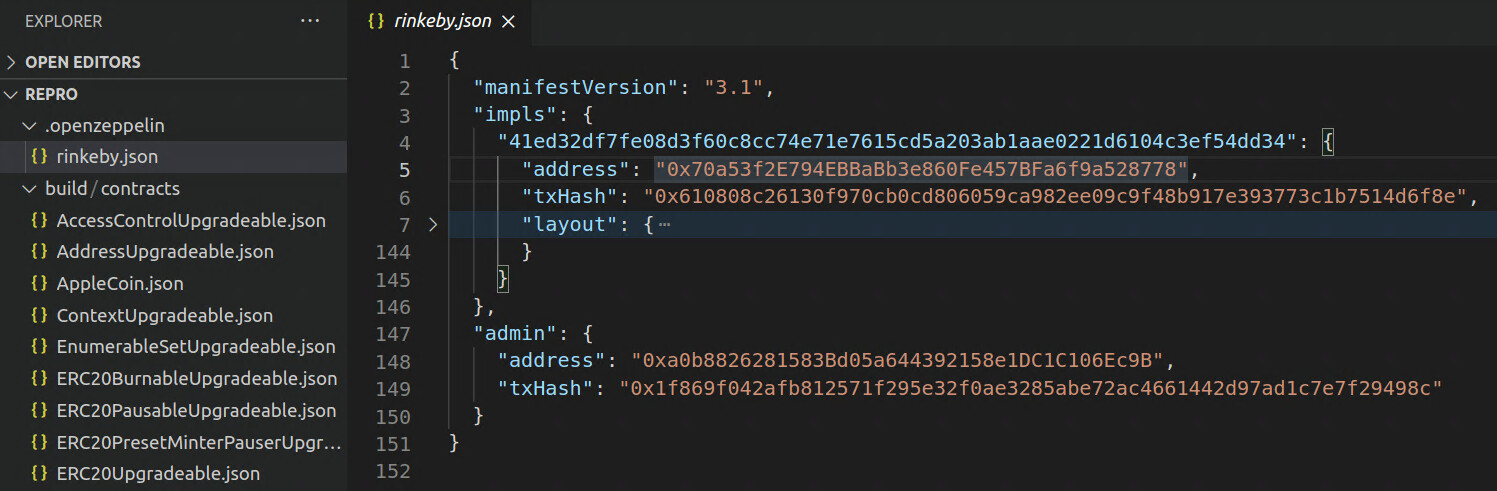This screenshot has width=1497, height=491.
Task: Open AddressUpgradeable.json from the explorer
Action: click(165, 252)
